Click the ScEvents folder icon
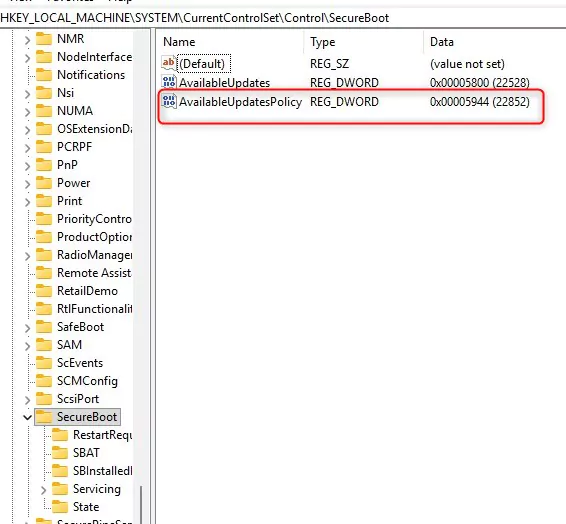566x524 pixels. click(44, 363)
